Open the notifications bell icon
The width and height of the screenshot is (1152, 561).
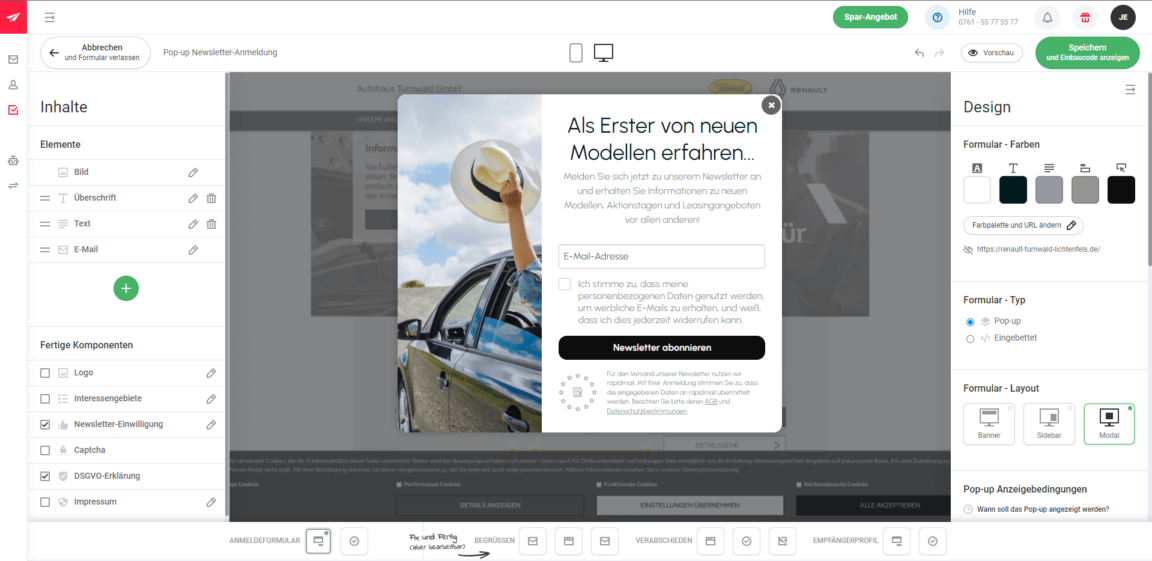(1047, 18)
